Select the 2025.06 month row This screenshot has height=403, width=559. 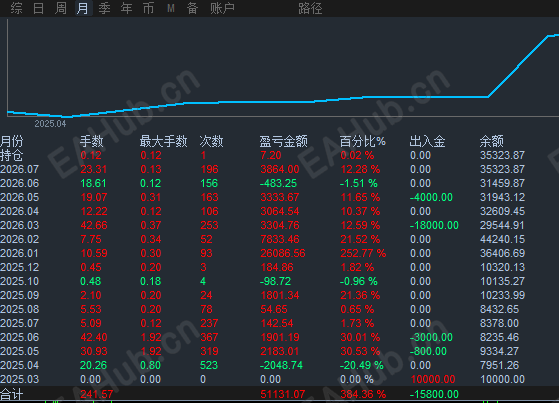point(262,337)
